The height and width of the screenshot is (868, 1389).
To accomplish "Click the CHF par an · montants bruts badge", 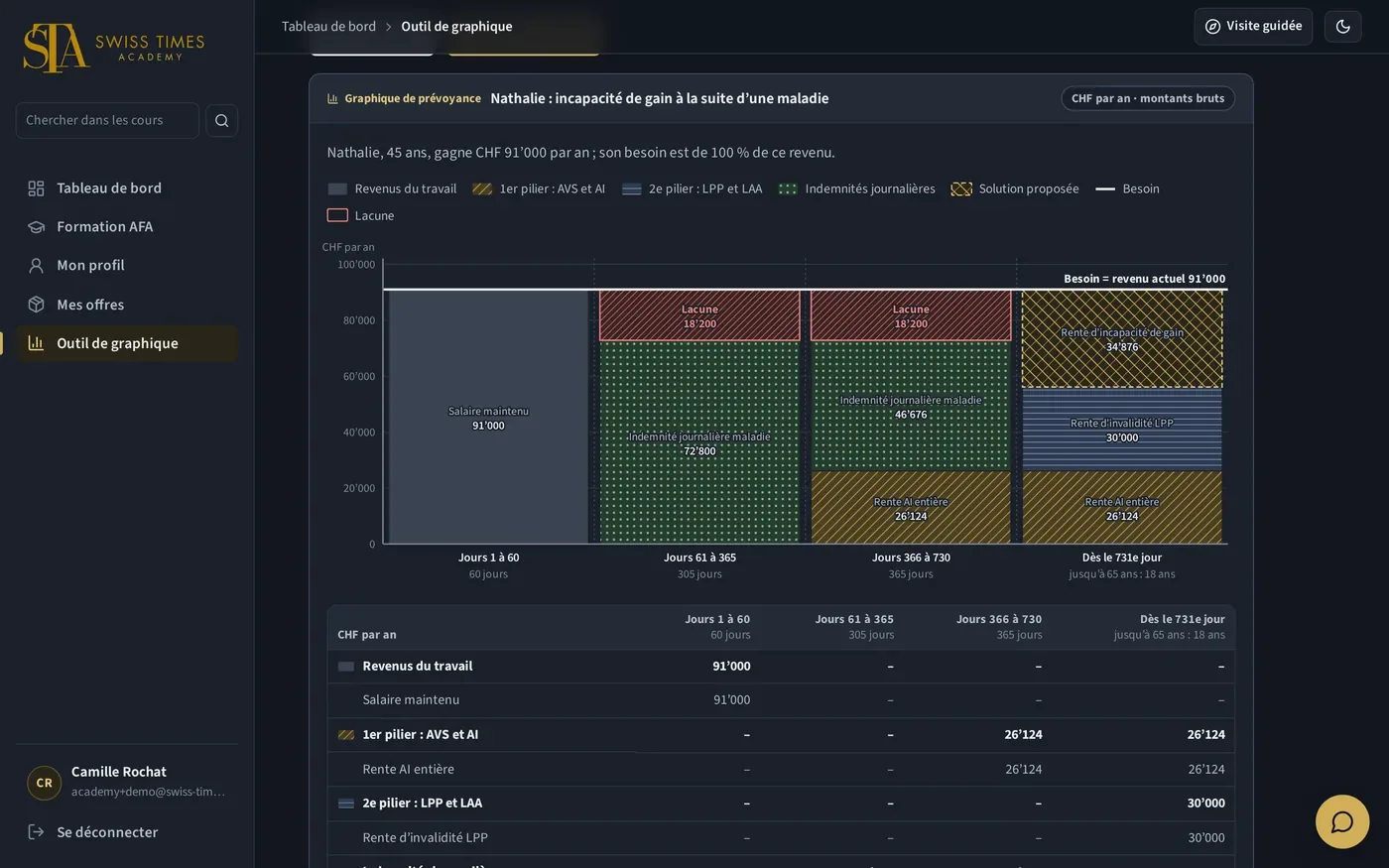I will click(x=1148, y=98).
